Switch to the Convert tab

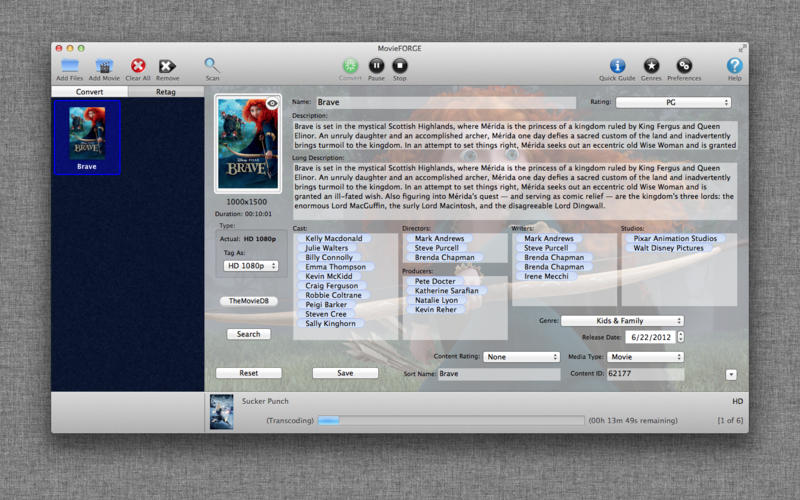(x=89, y=92)
